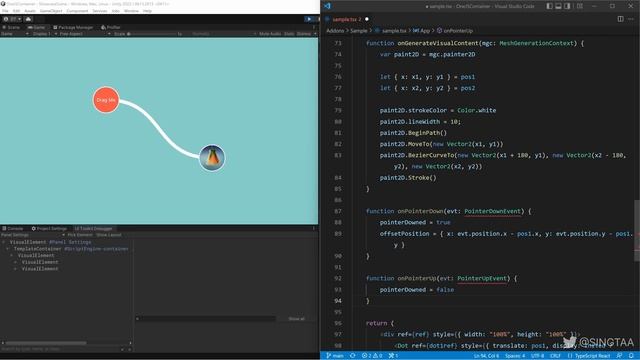Open the Unity account dropdown in toolbar

[13, 19]
